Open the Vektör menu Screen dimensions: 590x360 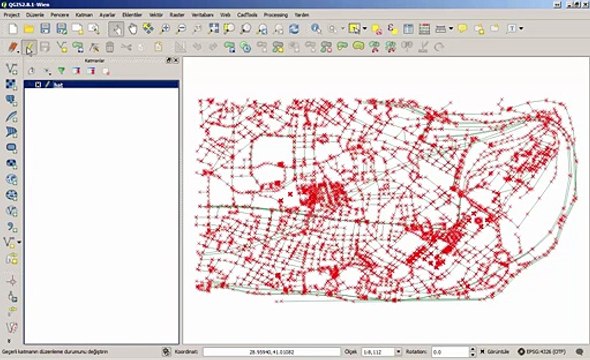[156, 15]
